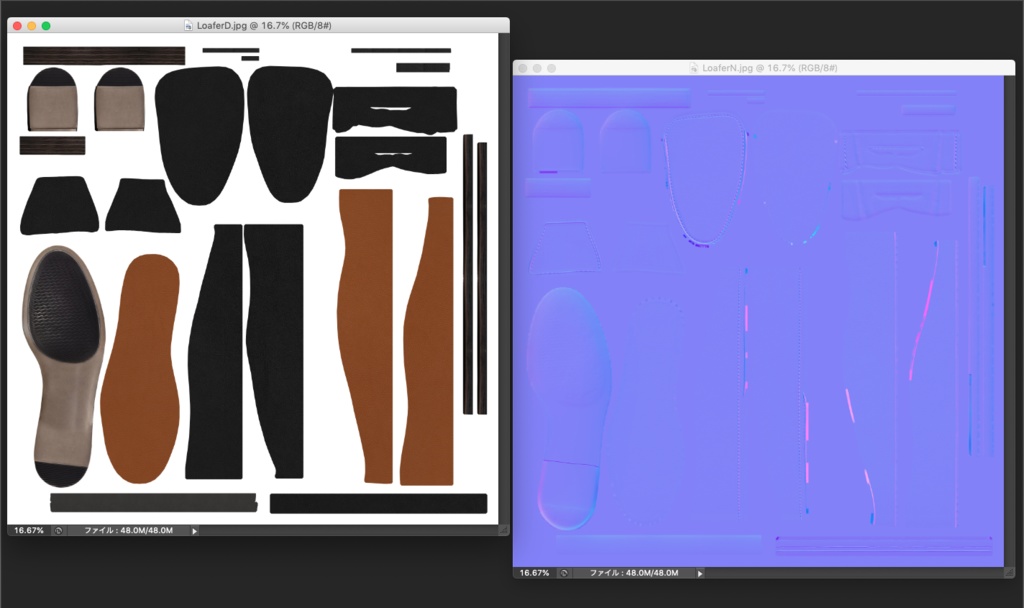1024x608 pixels.
Task: Close the LoaferN.jpg window with leftmost gray button
Action: point(522,68)
